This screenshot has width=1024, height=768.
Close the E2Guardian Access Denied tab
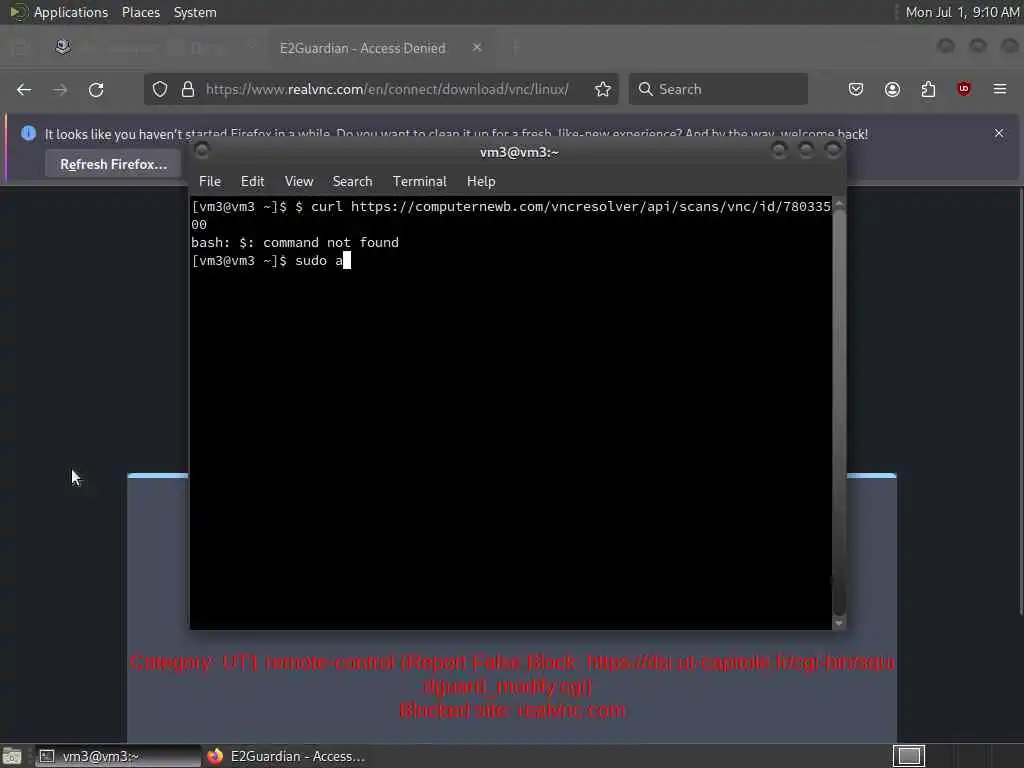point(477,48)
